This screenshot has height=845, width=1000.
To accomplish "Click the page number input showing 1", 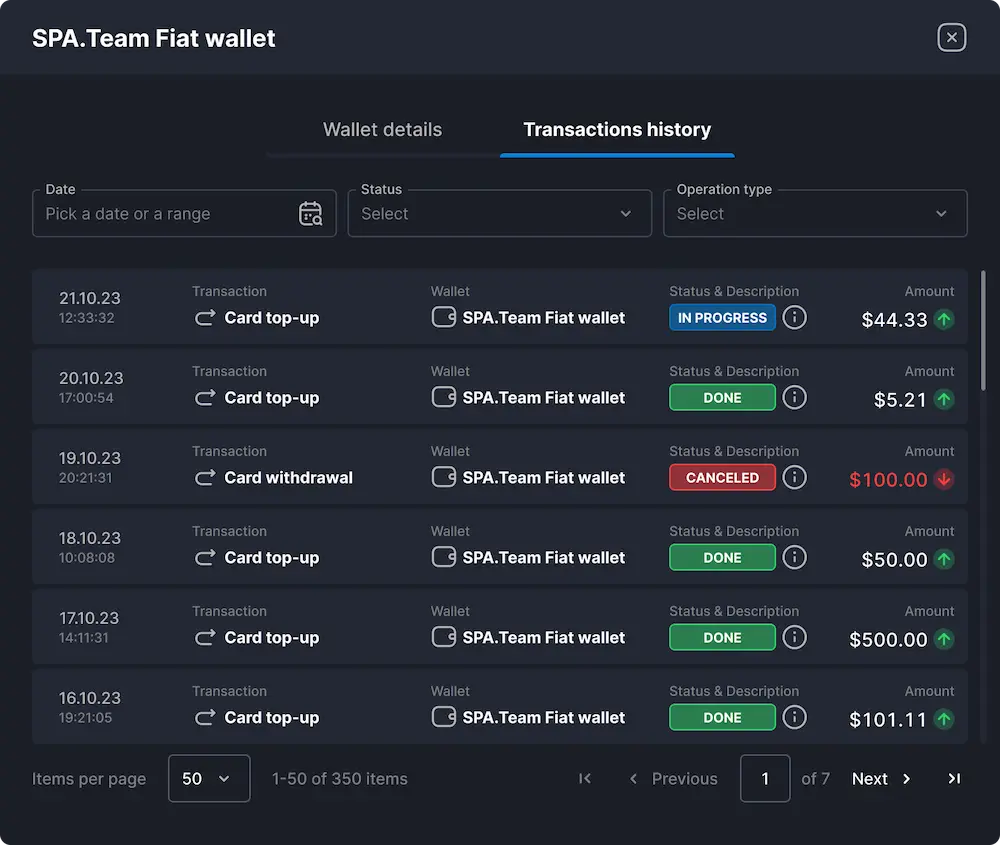I will tap(765, 778).
